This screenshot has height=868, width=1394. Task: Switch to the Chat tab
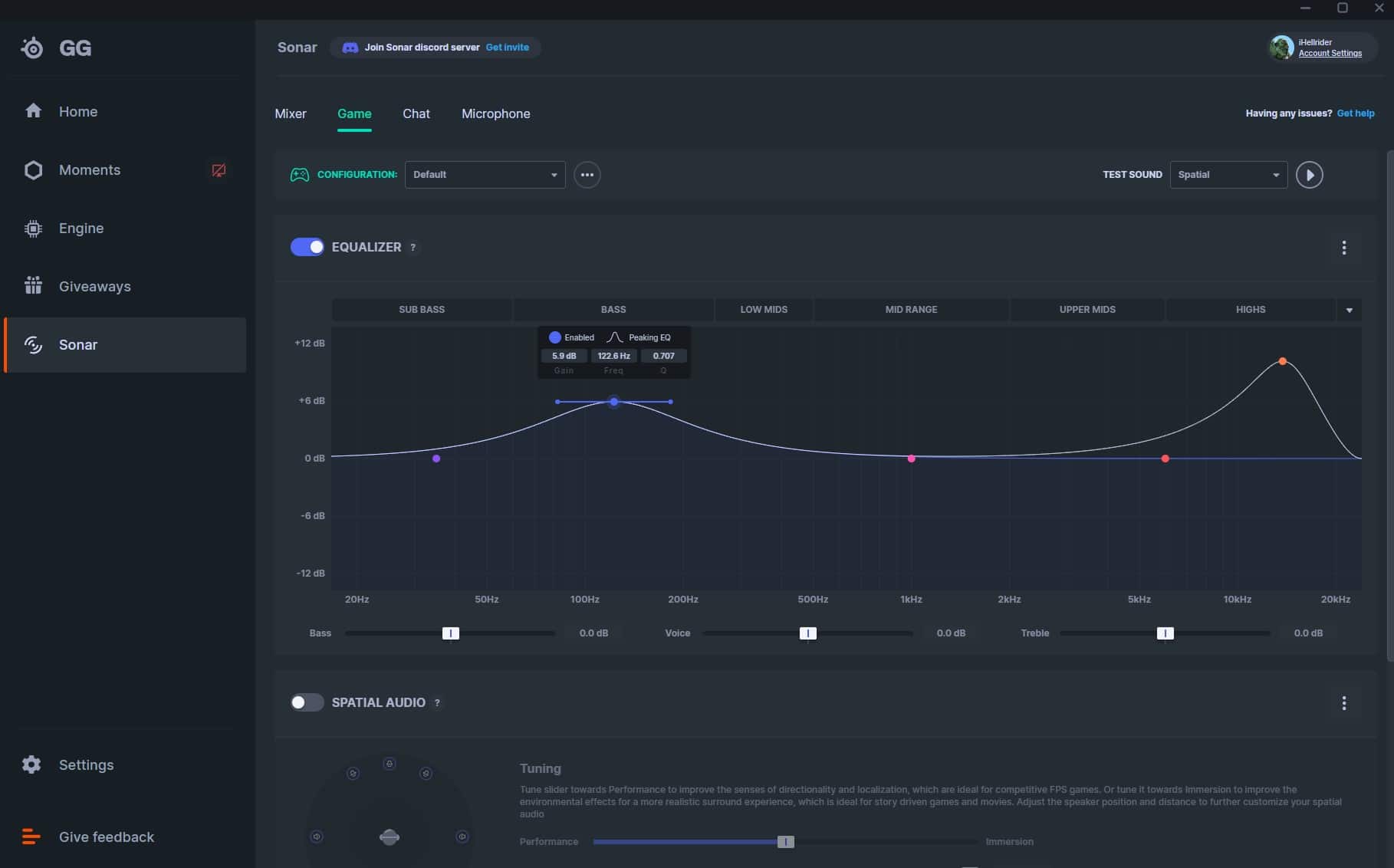click(416, 113)
